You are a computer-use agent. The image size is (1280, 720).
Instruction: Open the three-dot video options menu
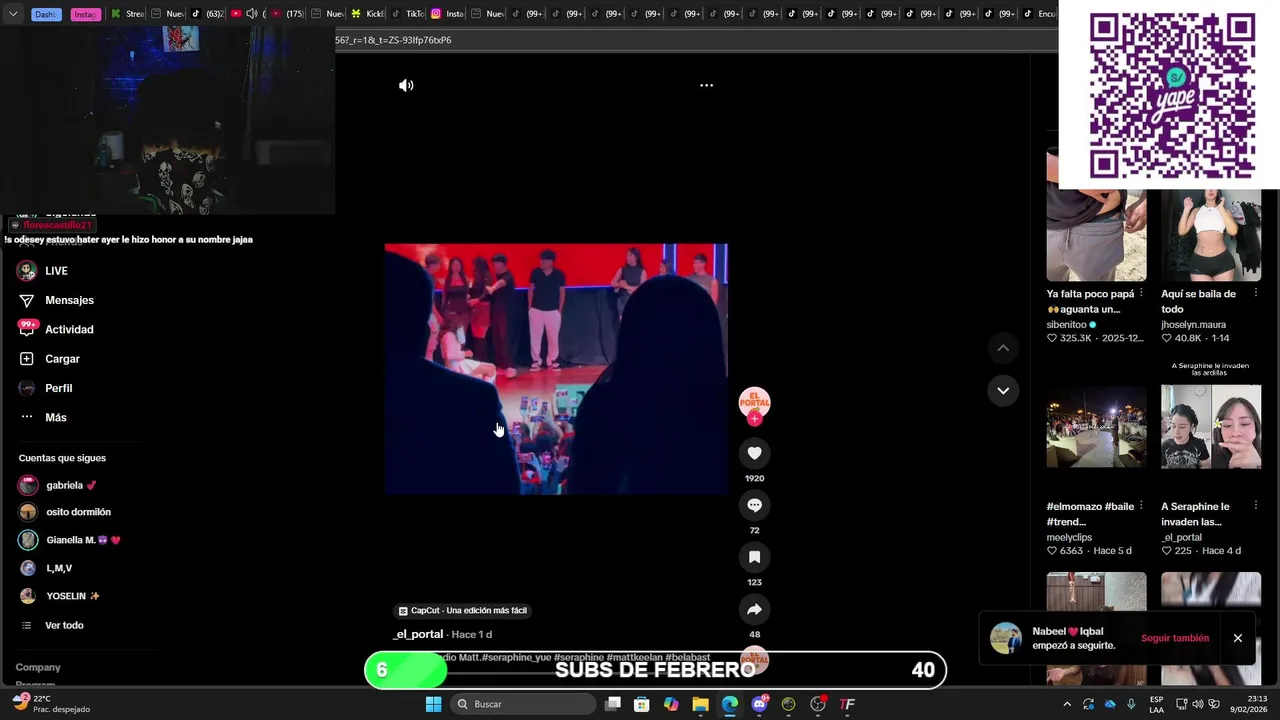click(x=706, y=86)
